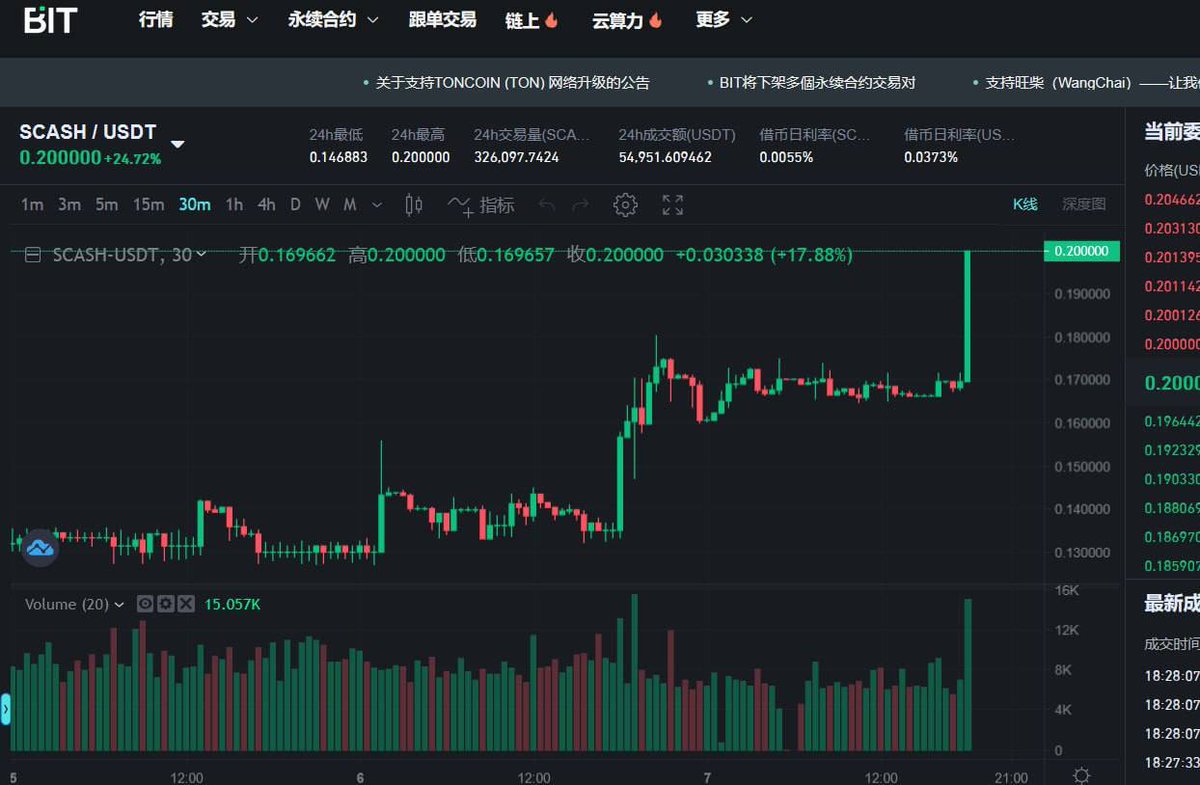Select the 30m timeframe
The width and height of the screenshot is (1200, 785).
click(194, 205)
